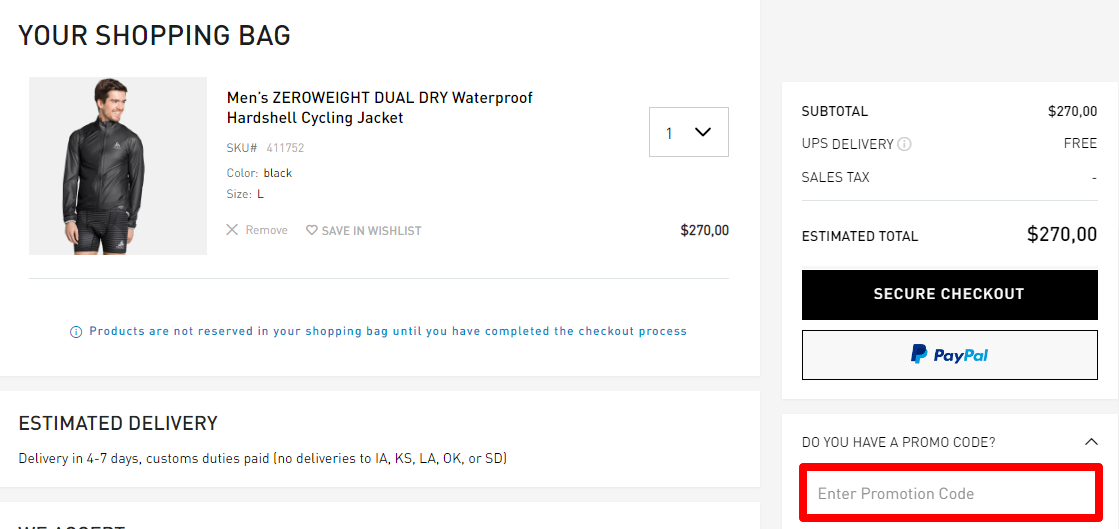Click the heart icon for wishlist
Image resolution: width=1119 pixels, height=529 pixels.
(x=312, y=231)
